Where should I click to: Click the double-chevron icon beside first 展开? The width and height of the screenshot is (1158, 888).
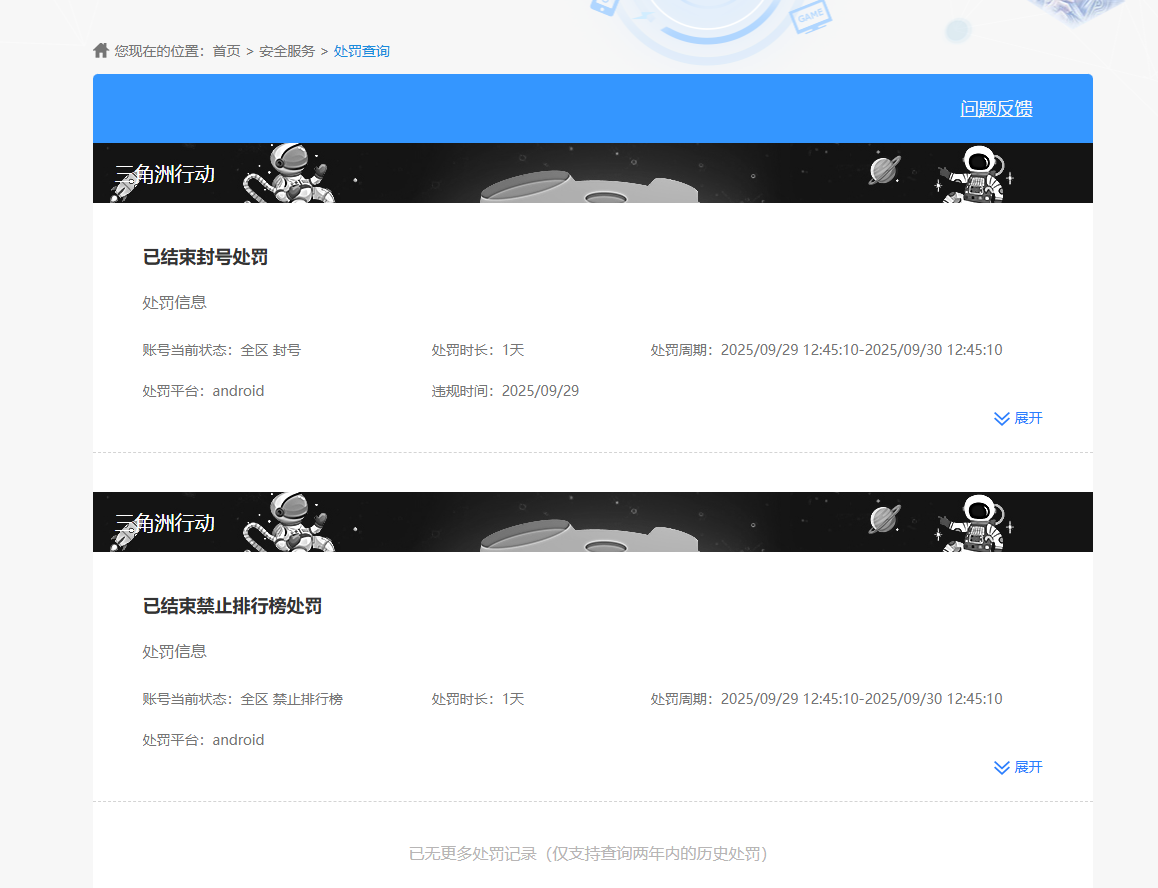pos(1000,418)
